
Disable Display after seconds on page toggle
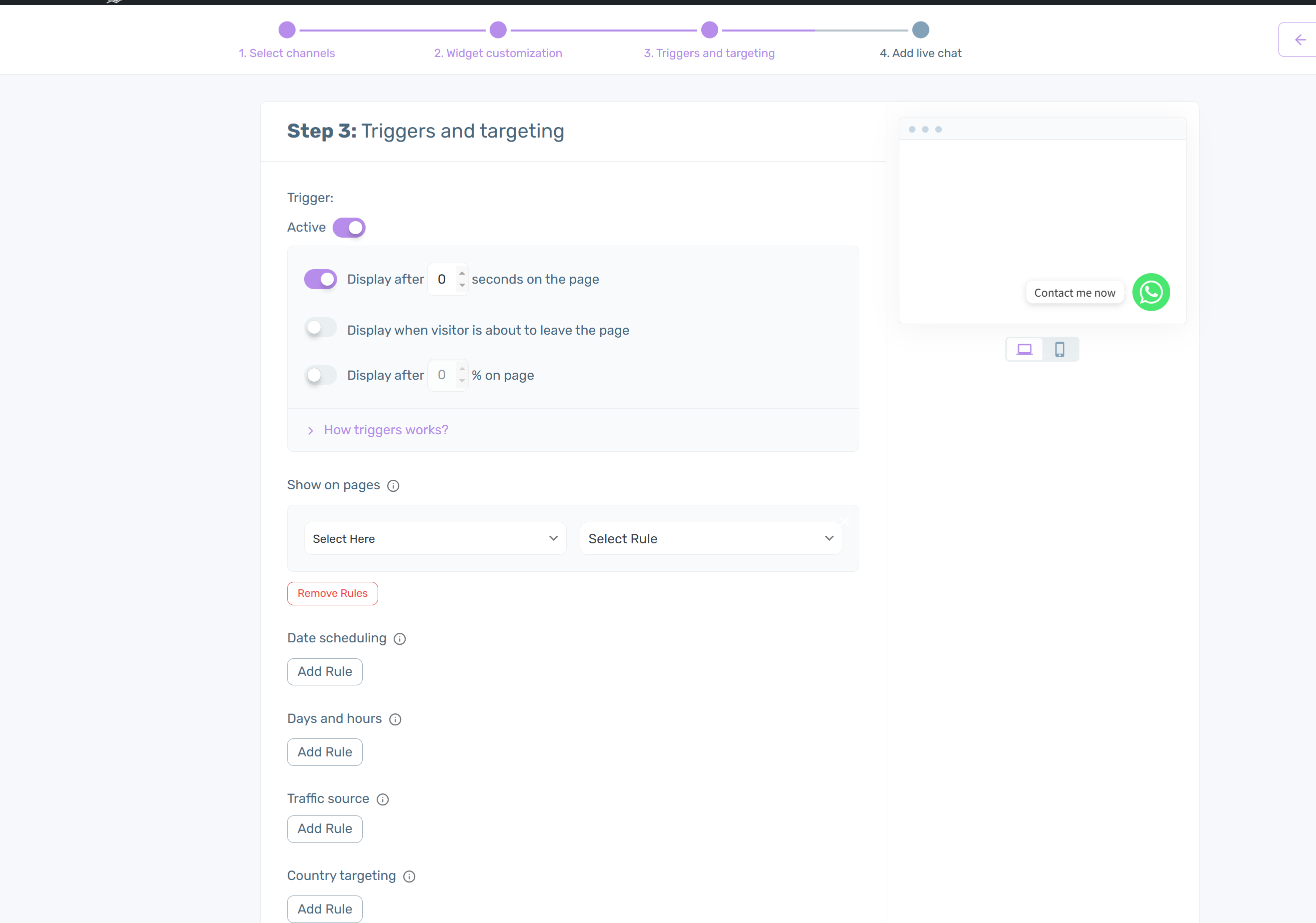[321, 279]
